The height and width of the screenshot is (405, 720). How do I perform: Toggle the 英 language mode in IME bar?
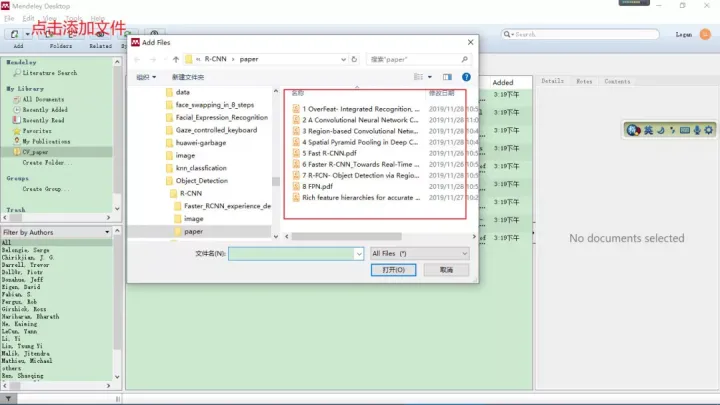coord(648,130)
